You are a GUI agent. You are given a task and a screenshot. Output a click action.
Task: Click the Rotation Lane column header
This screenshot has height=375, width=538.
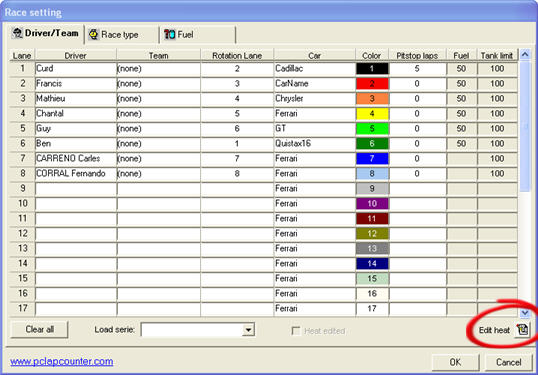[237, 55]
